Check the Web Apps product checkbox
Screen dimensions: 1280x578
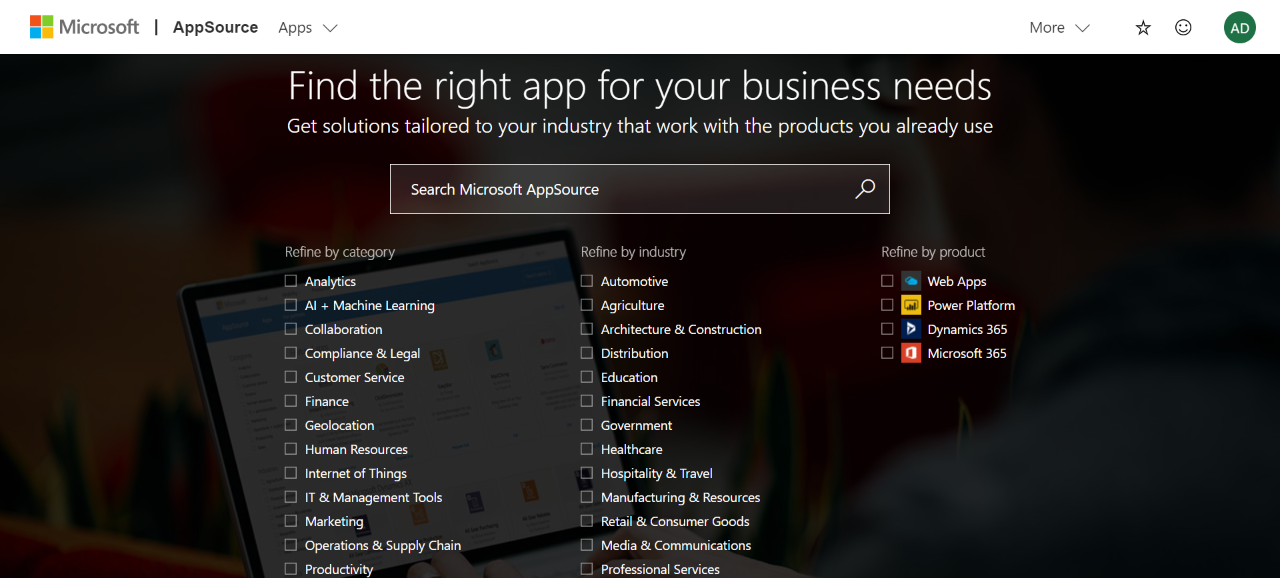click(x=887, y=281)
